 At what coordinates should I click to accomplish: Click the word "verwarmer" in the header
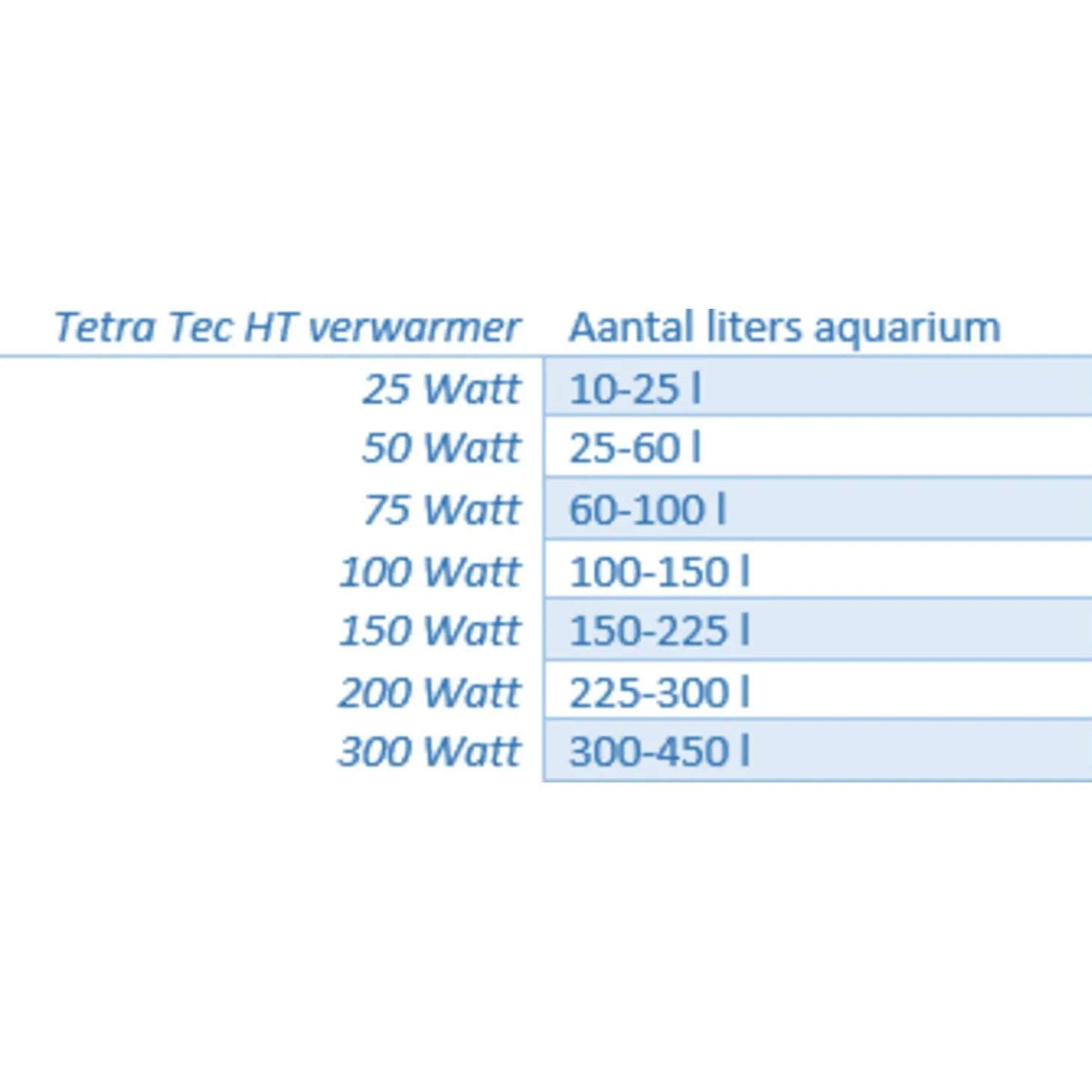point(414,328)
